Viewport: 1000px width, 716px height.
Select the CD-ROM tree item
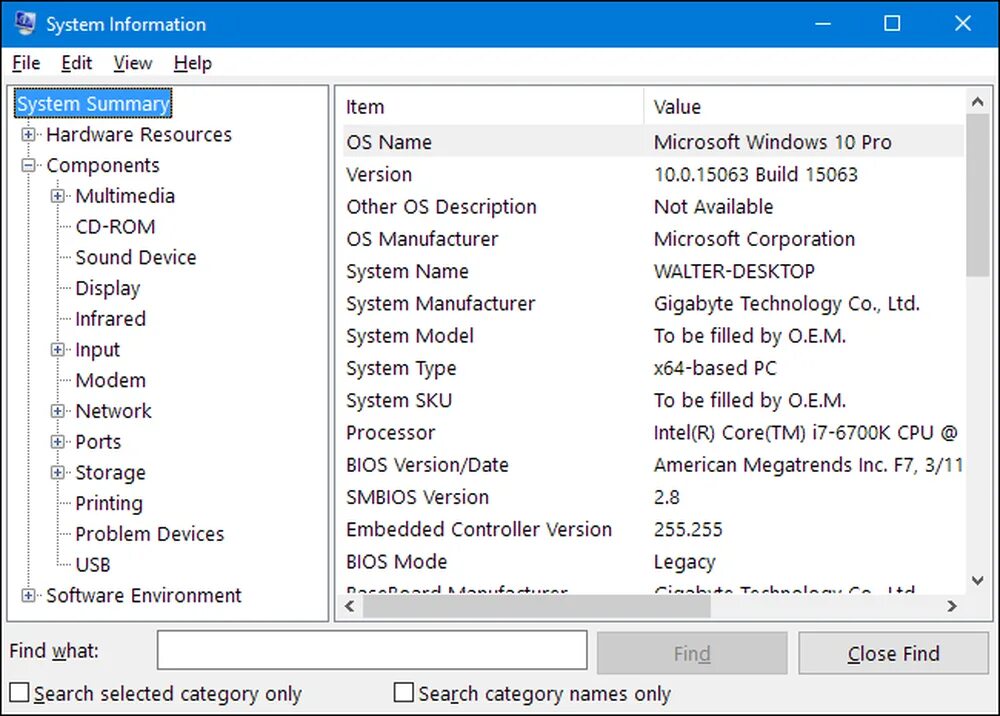(x=115, y=226)
